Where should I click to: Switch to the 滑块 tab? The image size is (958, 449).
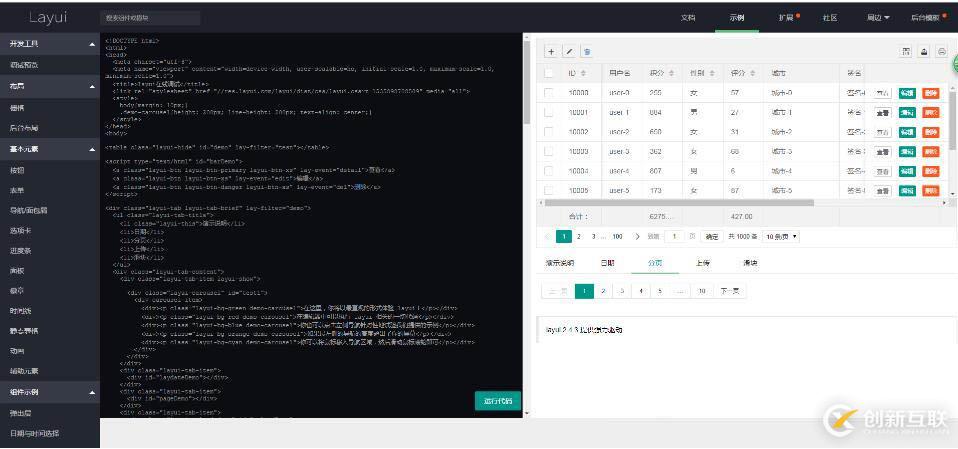tap(750, 263)
